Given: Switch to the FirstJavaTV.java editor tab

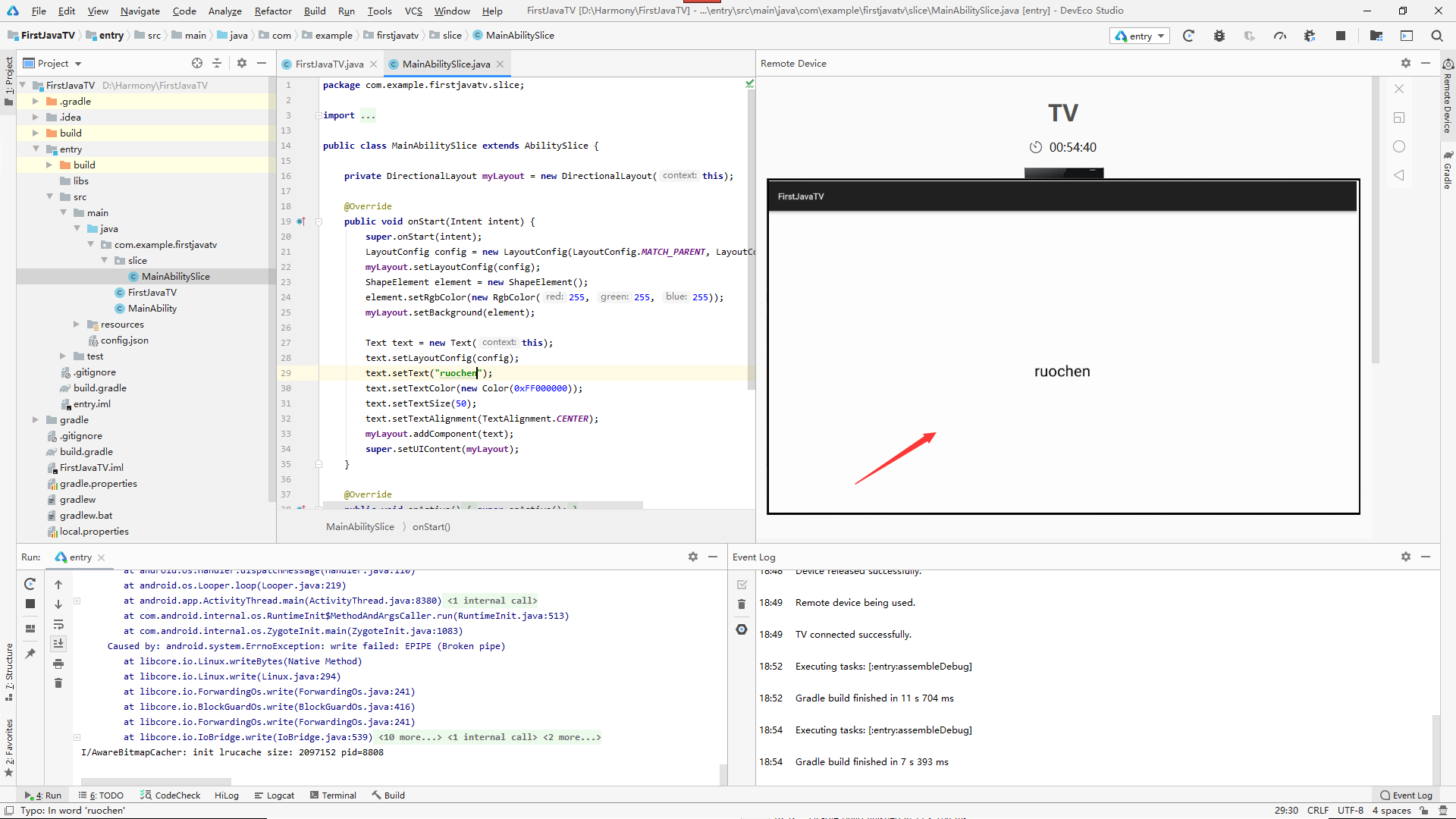Looking at the screenshot, I should [329, 64].
